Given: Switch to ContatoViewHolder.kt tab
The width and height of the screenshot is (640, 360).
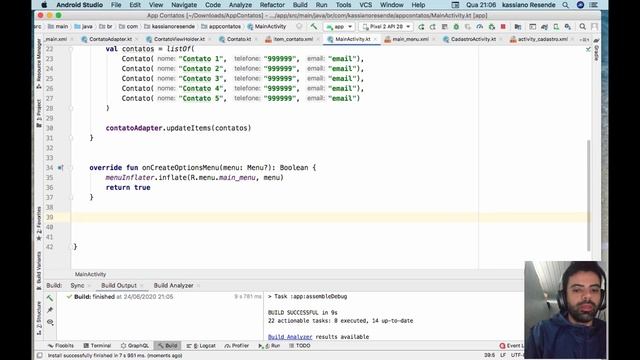Looking at the screenshot, I should pyautogui.click(x=179, y=39).
